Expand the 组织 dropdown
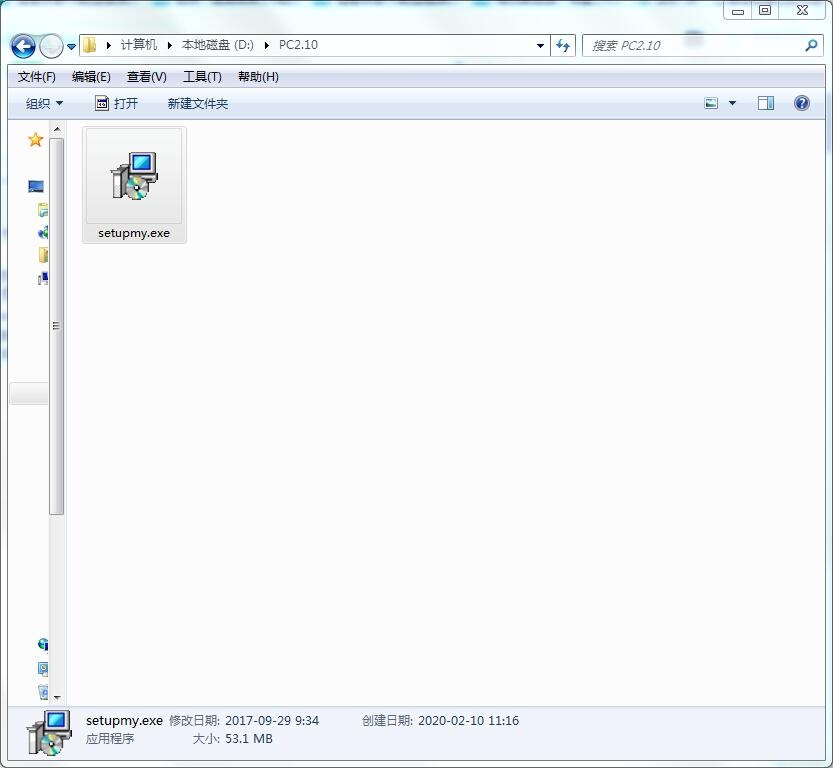 click(45, 104)
